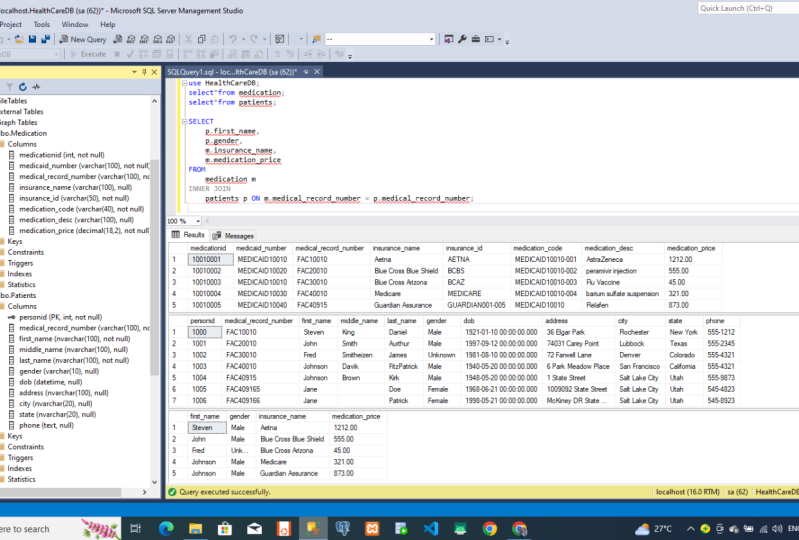Click into the Quick Launch search field
799x540 pixels.
pos(748,8)
